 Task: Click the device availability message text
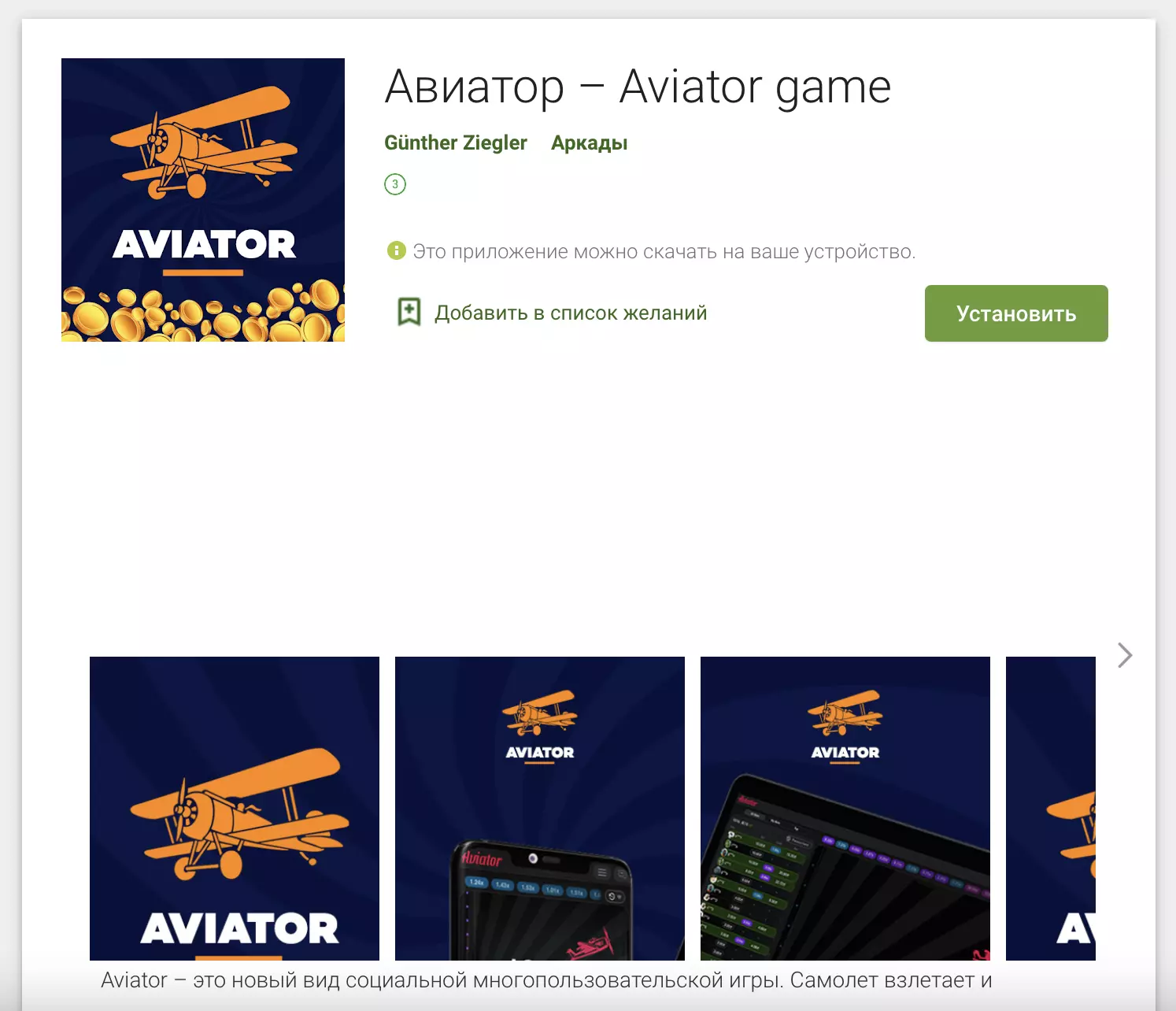click(x=664, y=252)
